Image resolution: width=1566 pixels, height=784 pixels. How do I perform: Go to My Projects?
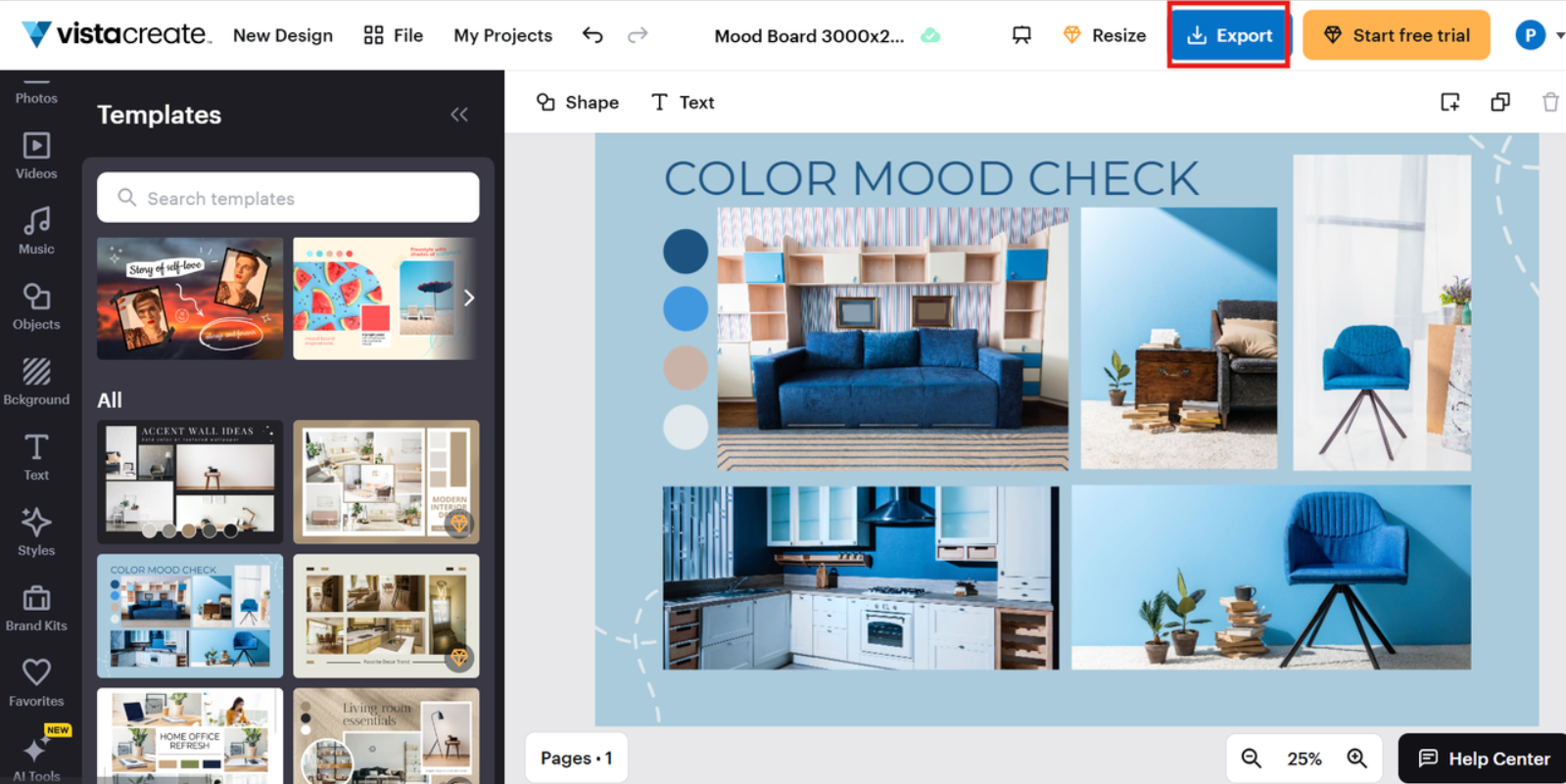click(x=502, y=35)
